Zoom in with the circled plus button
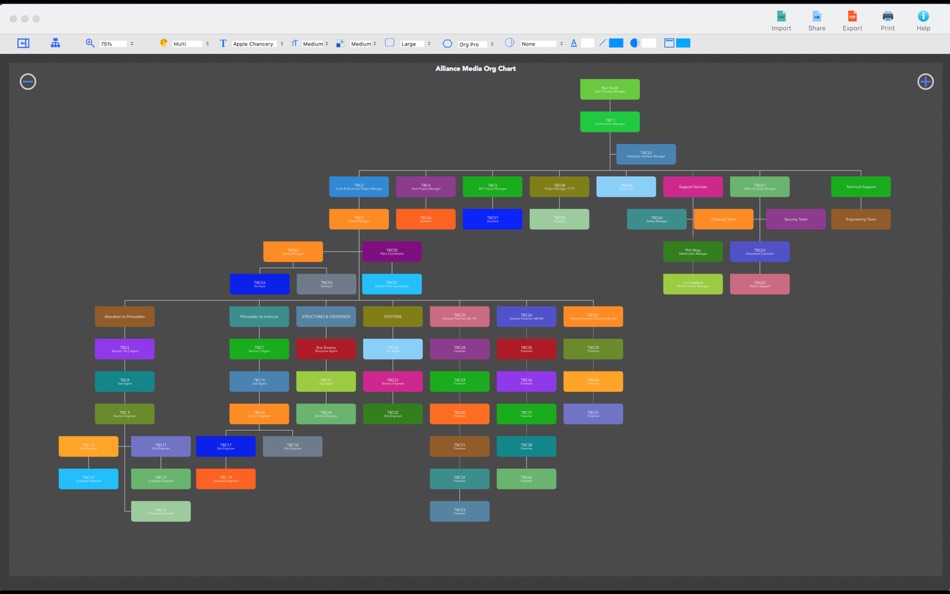The height and width of the screenshot is (594, 950). [x=925, y=81]
